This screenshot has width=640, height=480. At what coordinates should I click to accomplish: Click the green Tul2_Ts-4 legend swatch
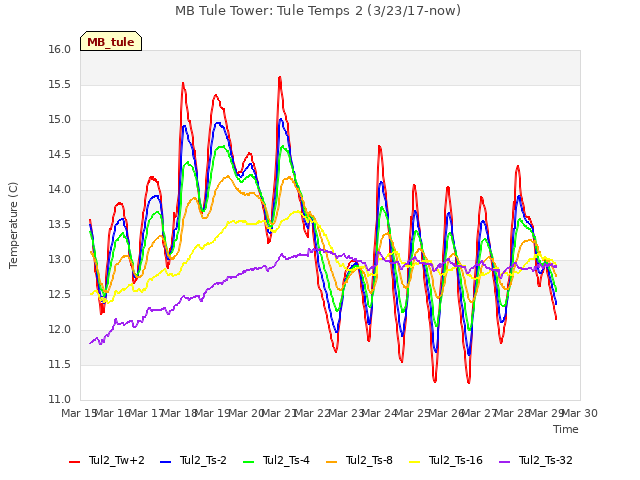(x=248, y=461)
